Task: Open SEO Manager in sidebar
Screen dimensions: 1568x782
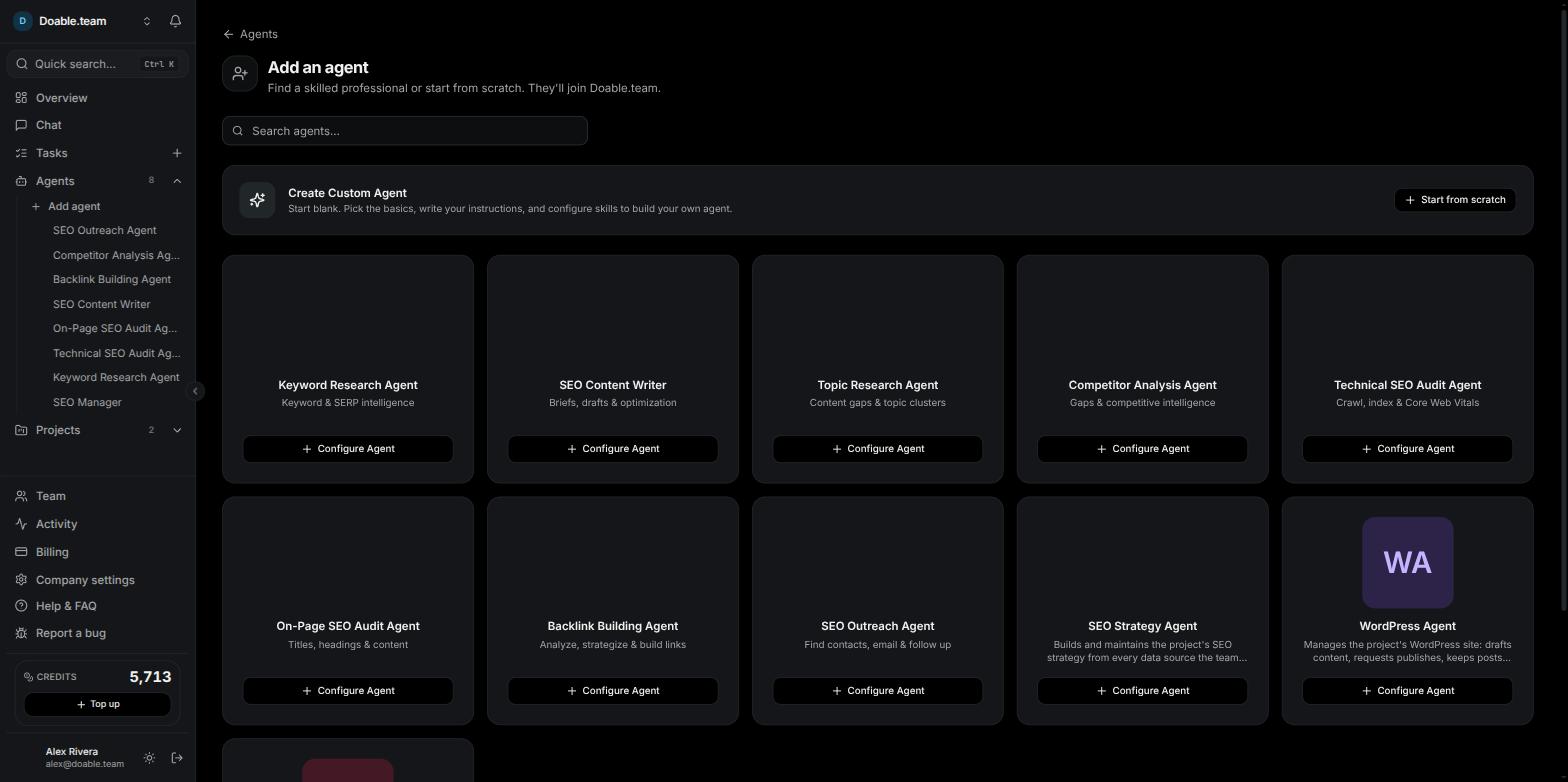Action: point(87,402)
